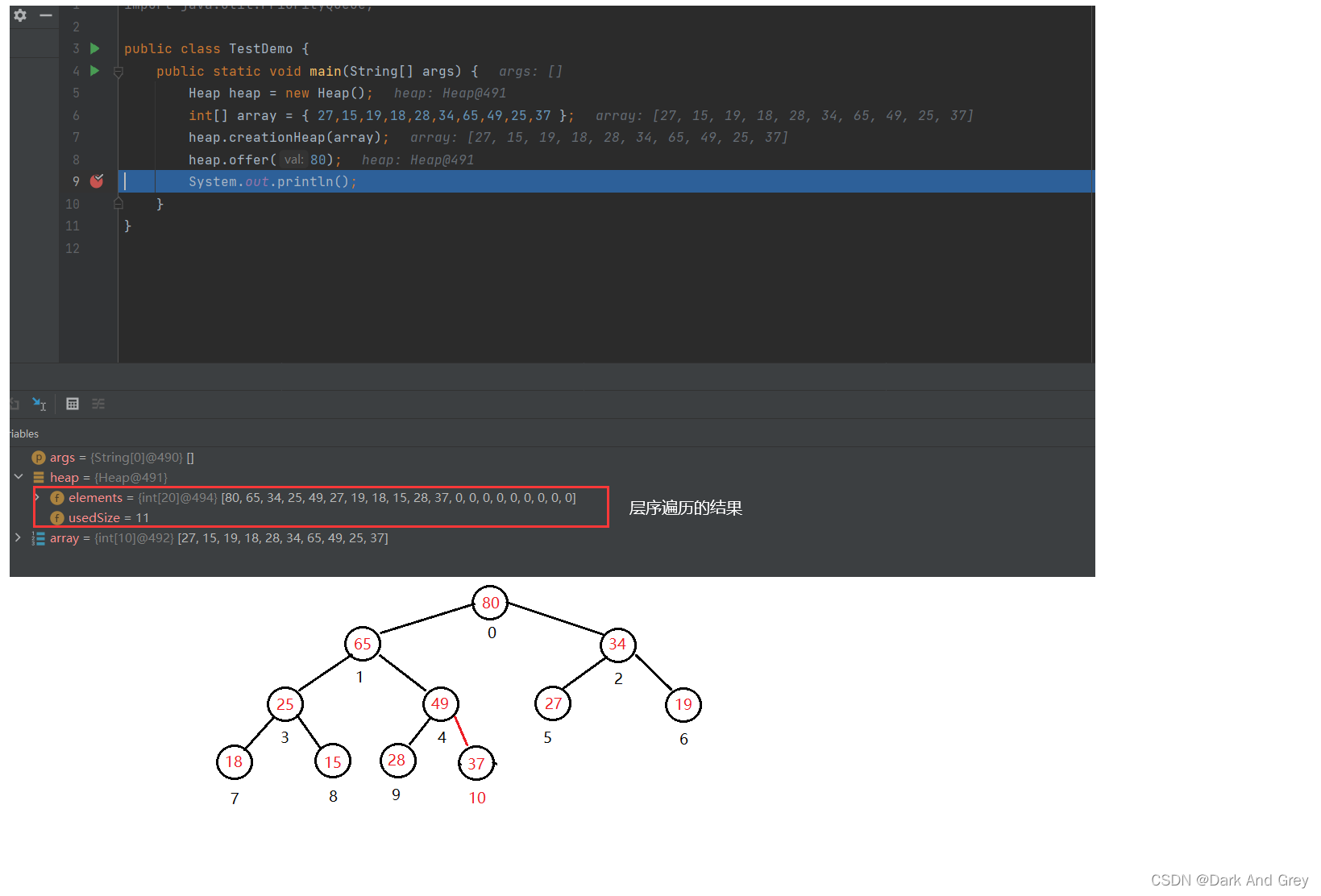This screenshot has height=896, width=1321.
Task: Click the heap object icon
Action: 38,478
